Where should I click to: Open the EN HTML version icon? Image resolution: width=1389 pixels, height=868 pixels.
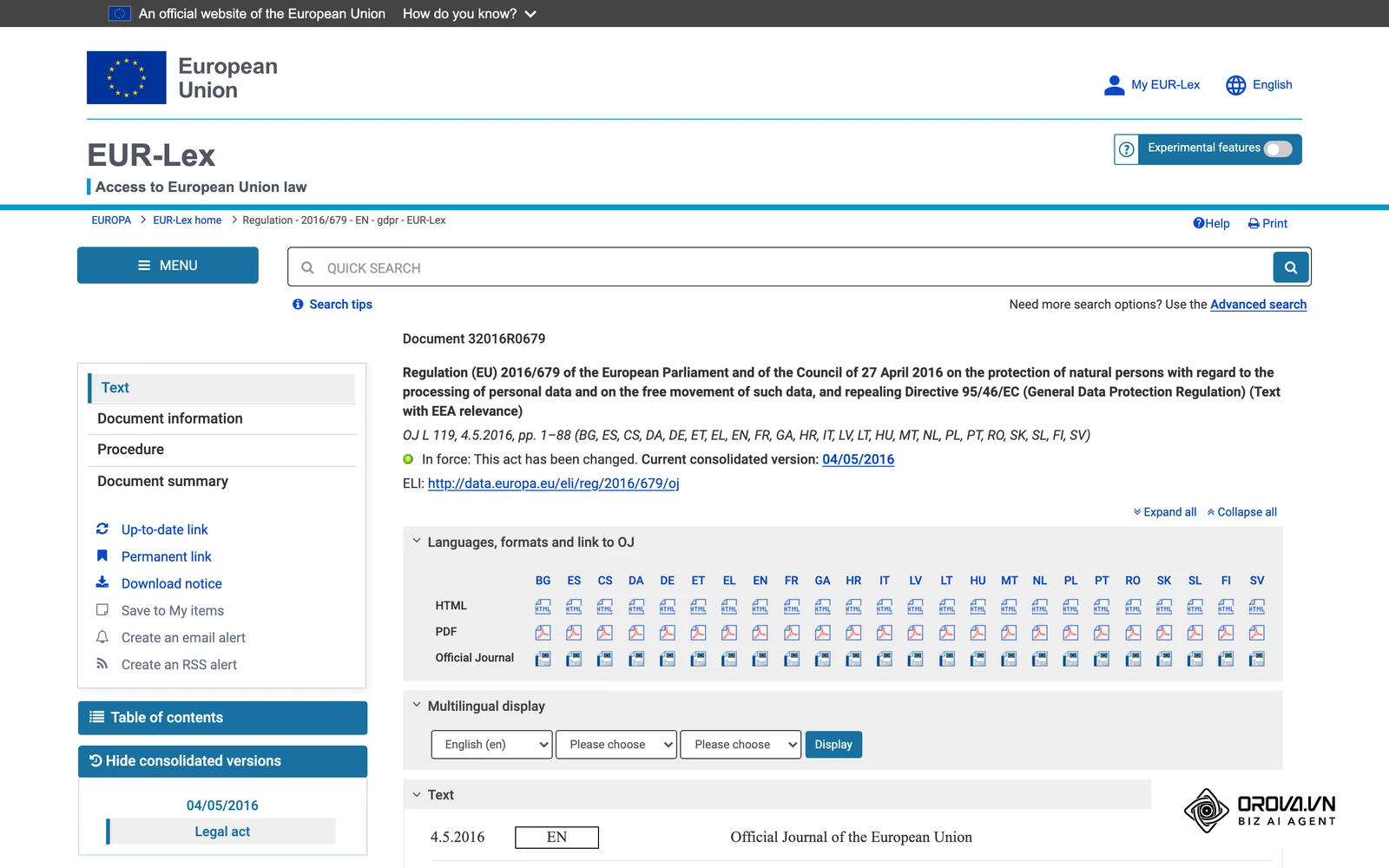(760, 607)
